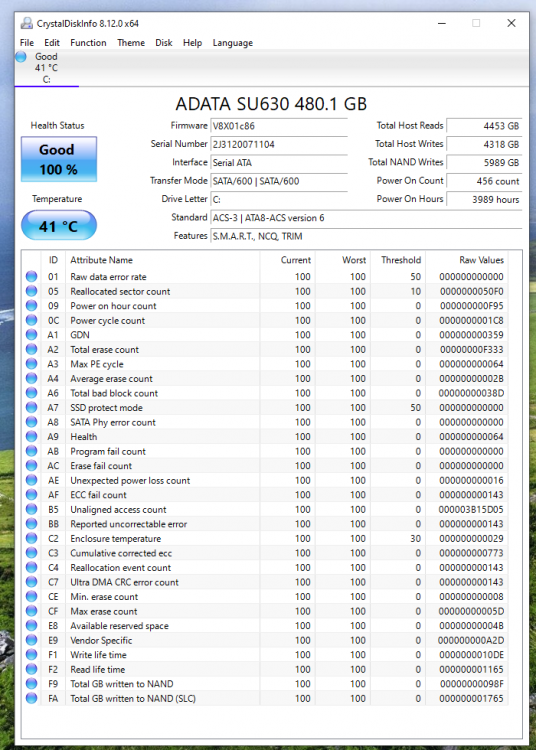The height and width of the screenshot is (750, 536).
Task: Click the Serial Number value field
Action: (279, 144)
